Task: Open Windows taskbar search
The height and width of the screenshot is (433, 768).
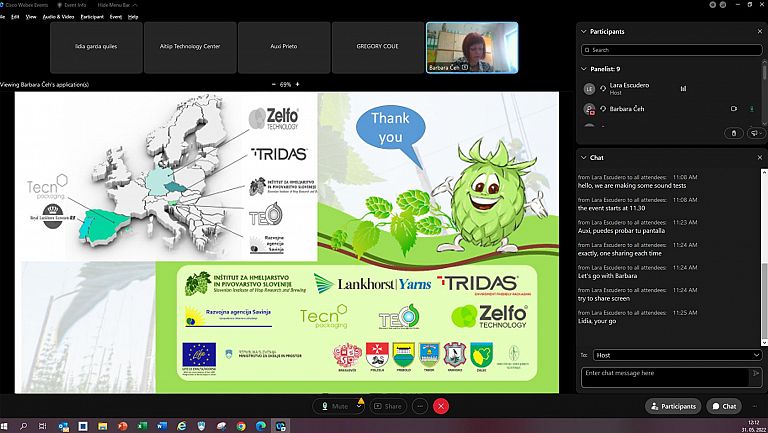Action: (x=23, y=426)
